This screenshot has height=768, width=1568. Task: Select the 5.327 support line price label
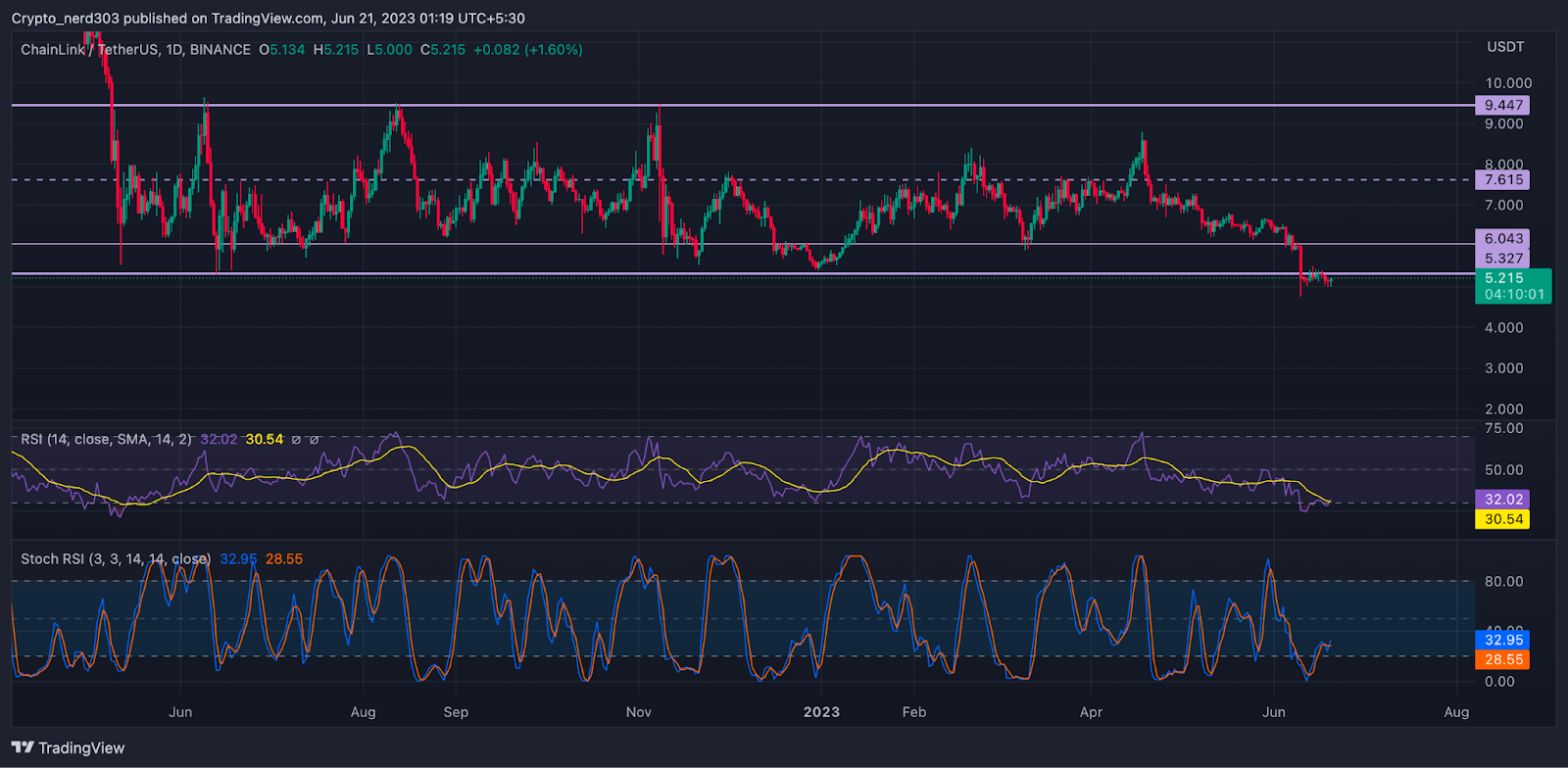[1502, 258]
